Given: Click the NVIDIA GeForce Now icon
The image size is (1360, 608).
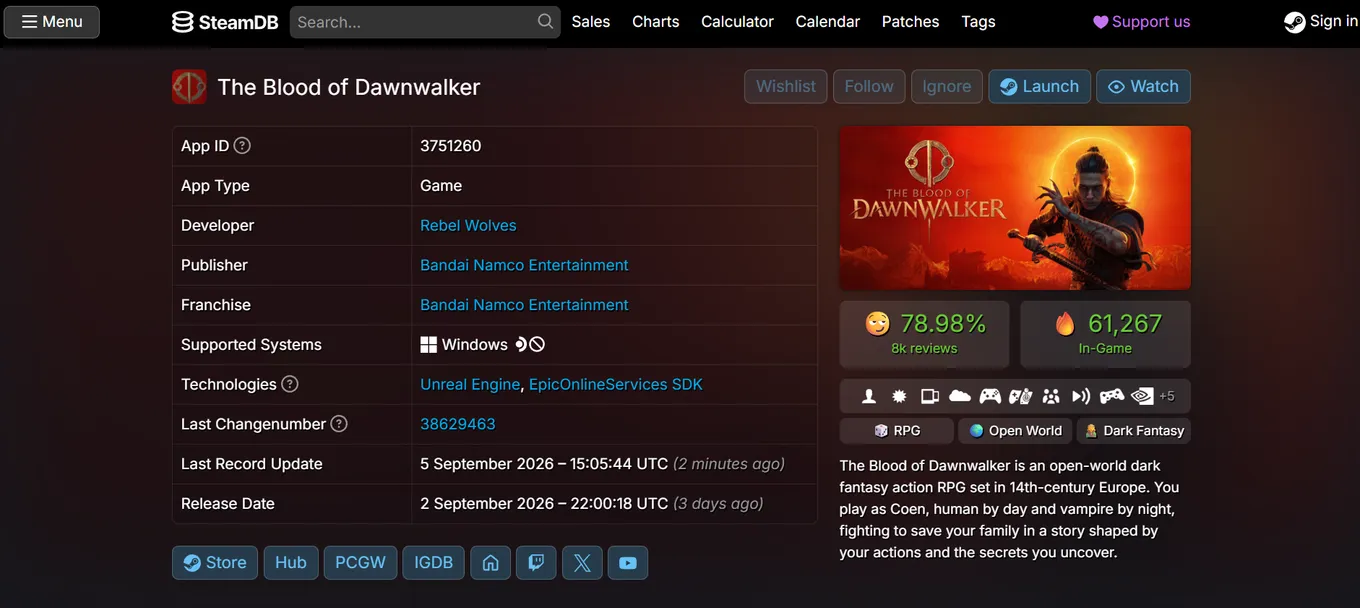Looking at the screenshot, I should 1142,396.
